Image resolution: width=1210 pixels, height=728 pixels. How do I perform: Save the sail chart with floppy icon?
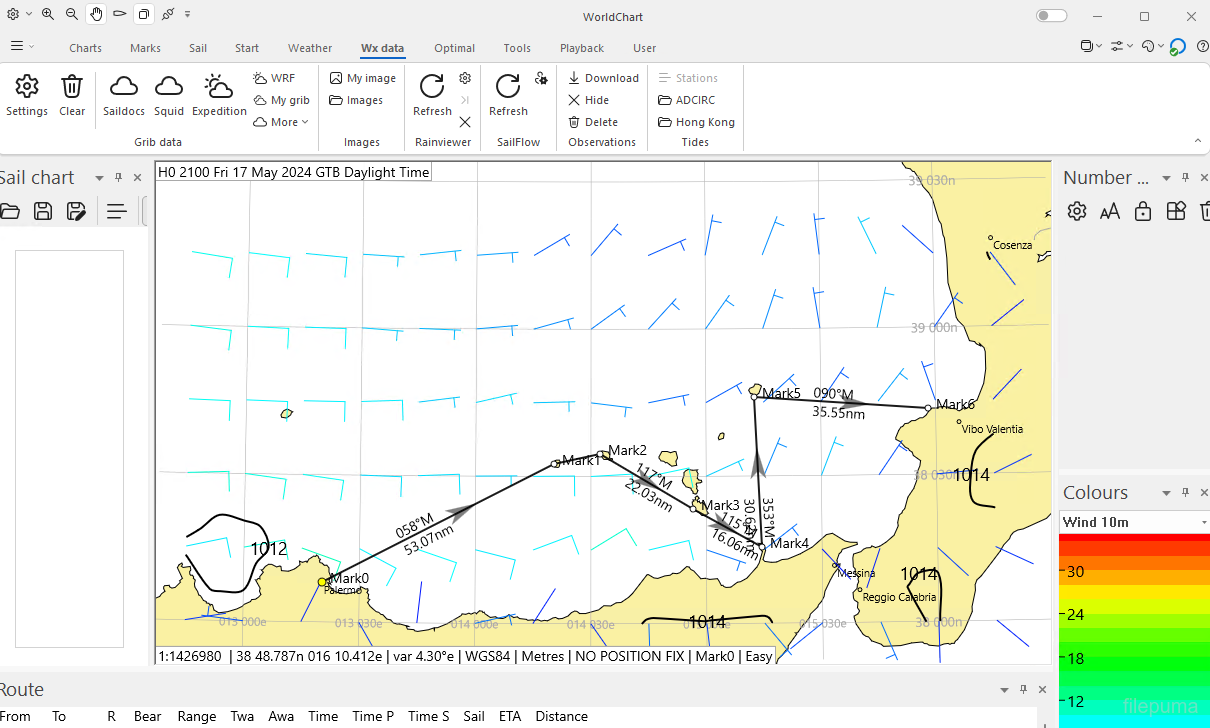tap(43, 211)
